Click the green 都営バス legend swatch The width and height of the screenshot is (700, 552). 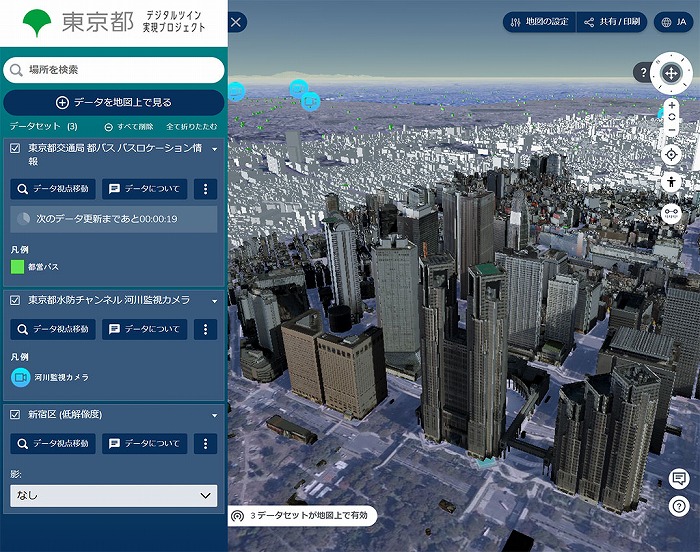coord(17,267)
